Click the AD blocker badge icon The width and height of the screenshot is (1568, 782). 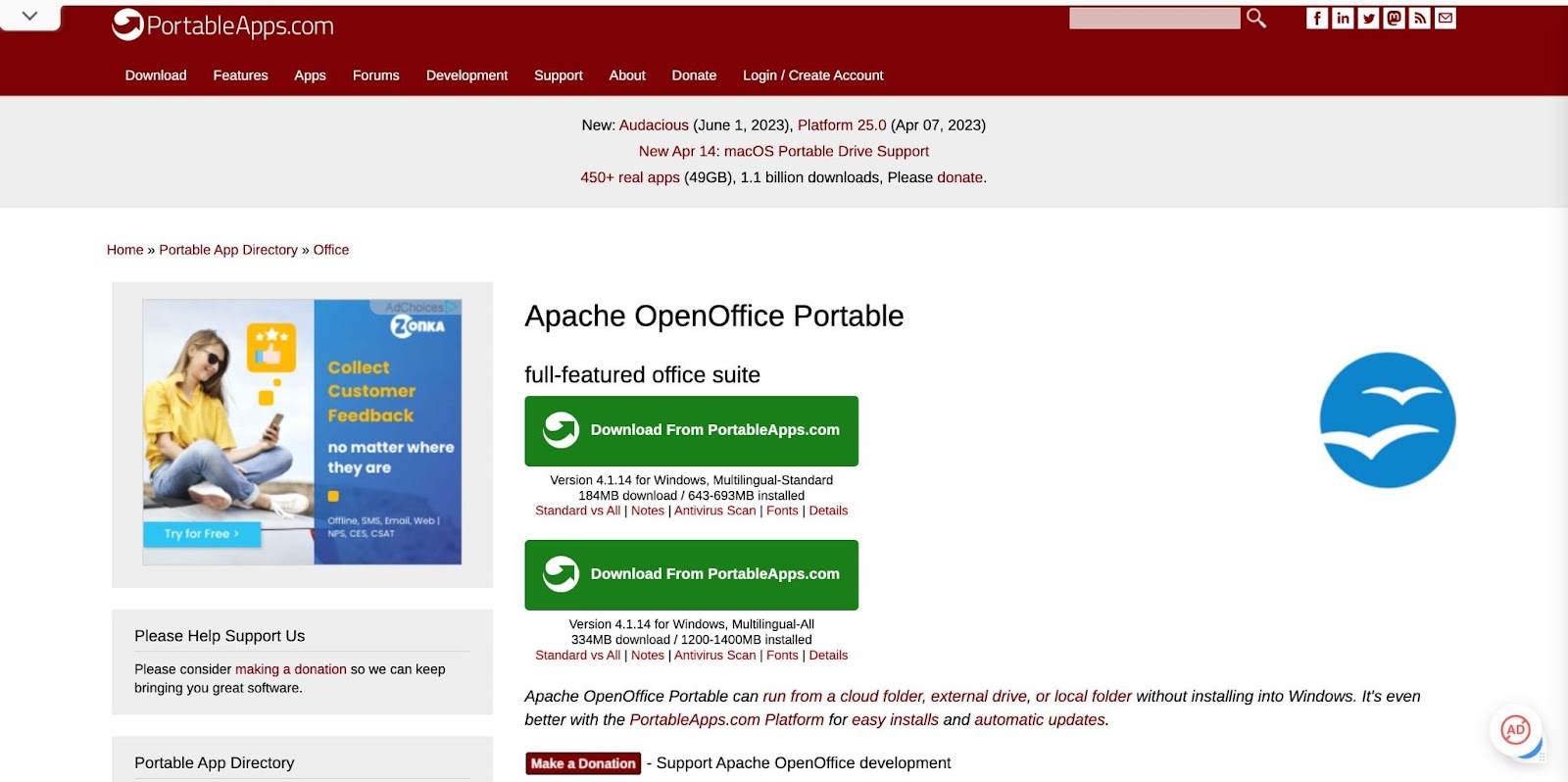click(1515, 729)
